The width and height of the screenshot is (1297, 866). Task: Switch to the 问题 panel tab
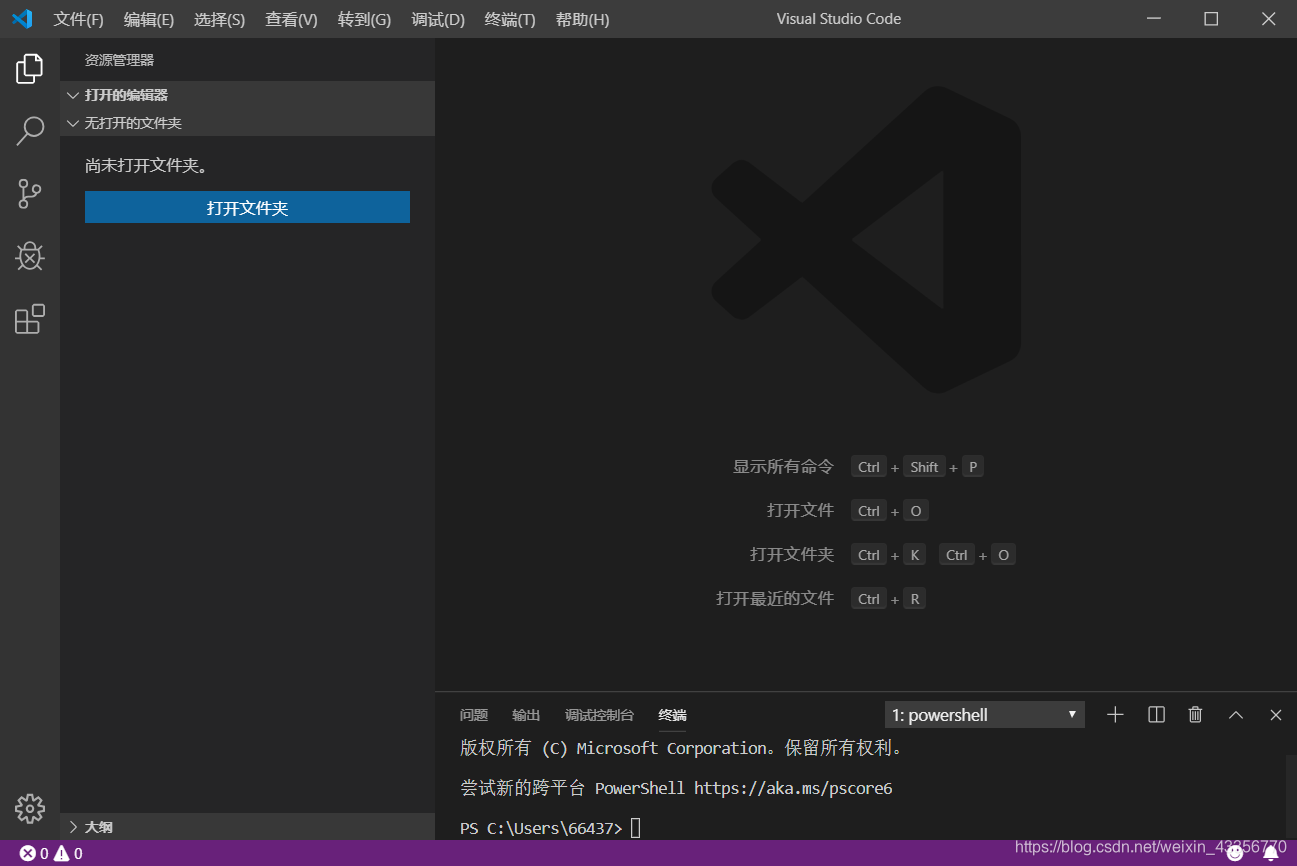coord(474,715)
